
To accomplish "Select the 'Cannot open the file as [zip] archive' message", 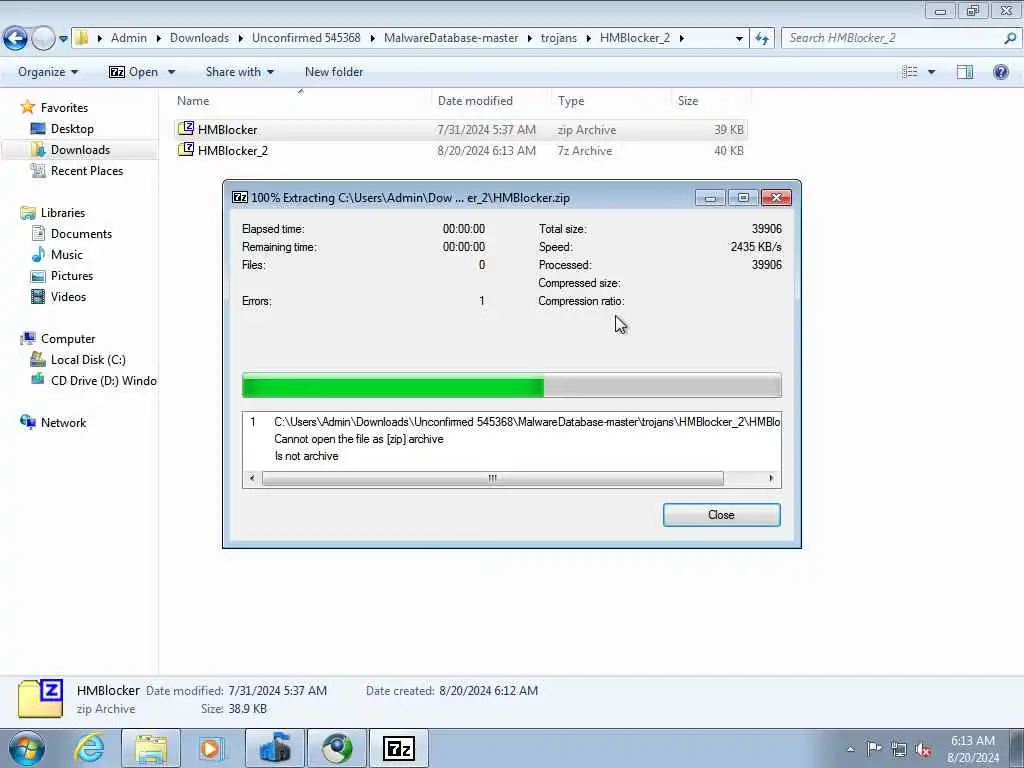I will 359,439.
